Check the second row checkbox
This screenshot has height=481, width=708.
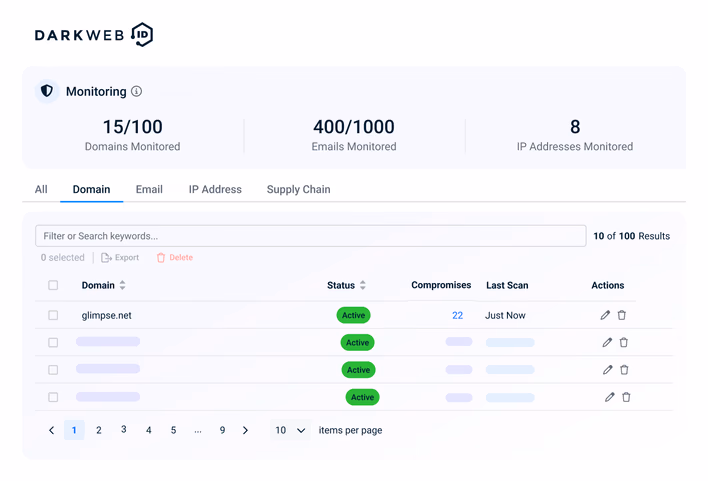(x=53, y=342)
